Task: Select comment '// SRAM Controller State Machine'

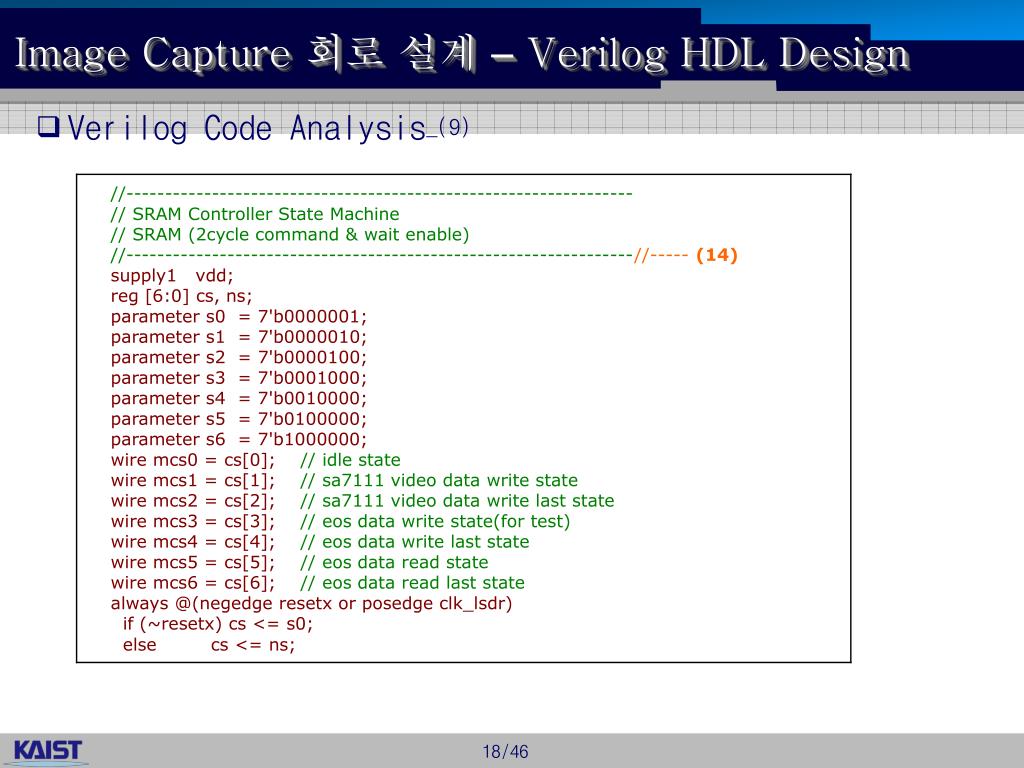Action: tap(255, 214)
